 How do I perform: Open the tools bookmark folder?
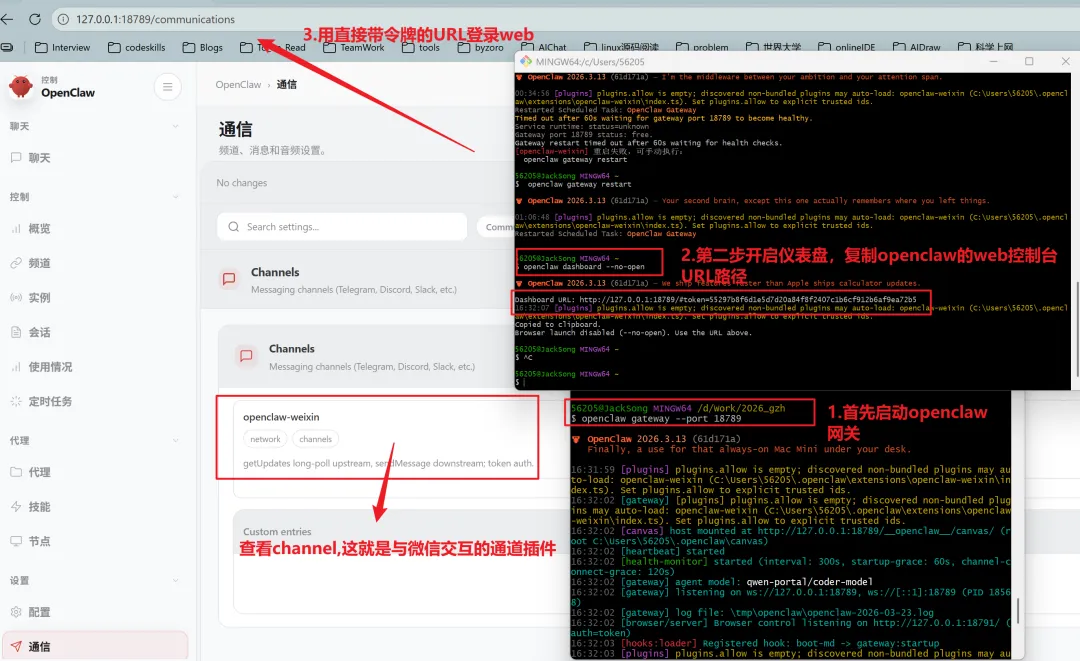pyautogui.click(x=421, y=48)
